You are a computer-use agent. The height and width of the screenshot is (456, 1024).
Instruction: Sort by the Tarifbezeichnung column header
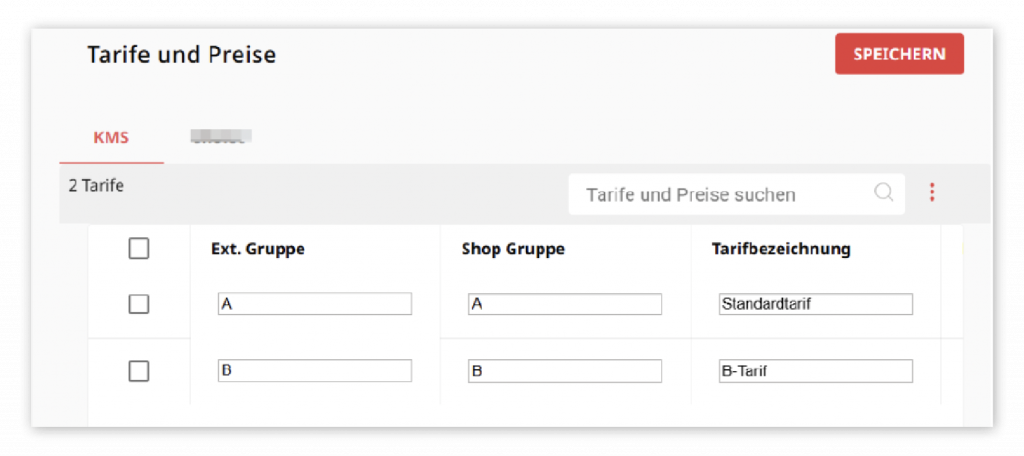click(781, 249)
